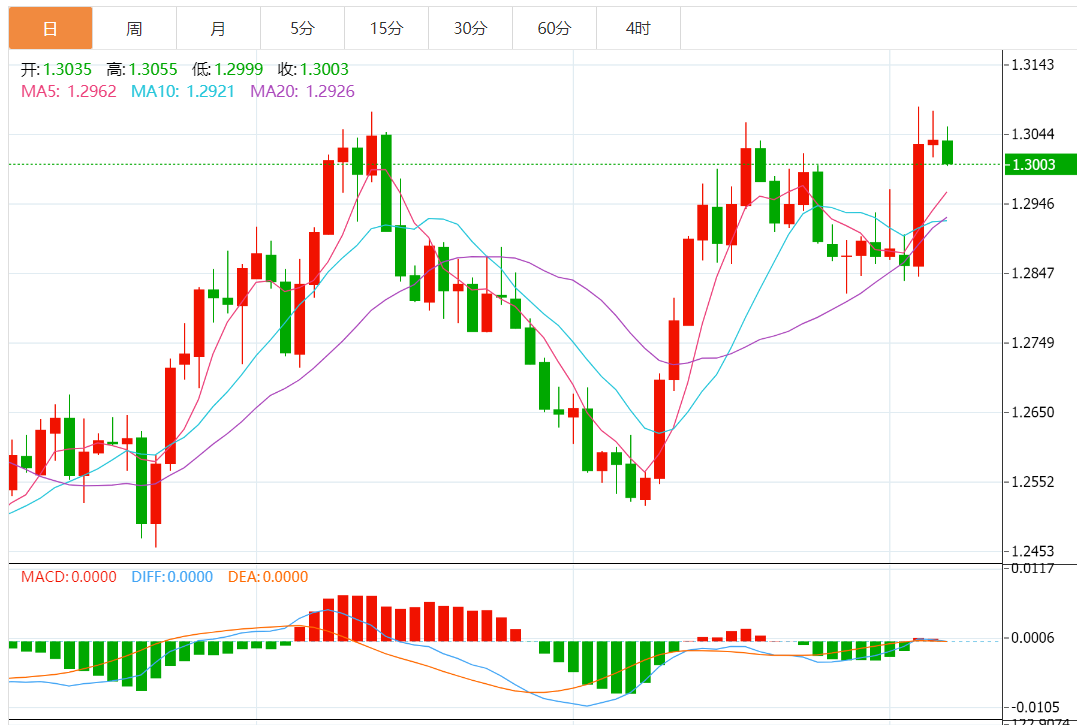Click the 1.2847 price axis label
The width and height of the screenshot is (1077, 725).
click(x=1034, y=273)
